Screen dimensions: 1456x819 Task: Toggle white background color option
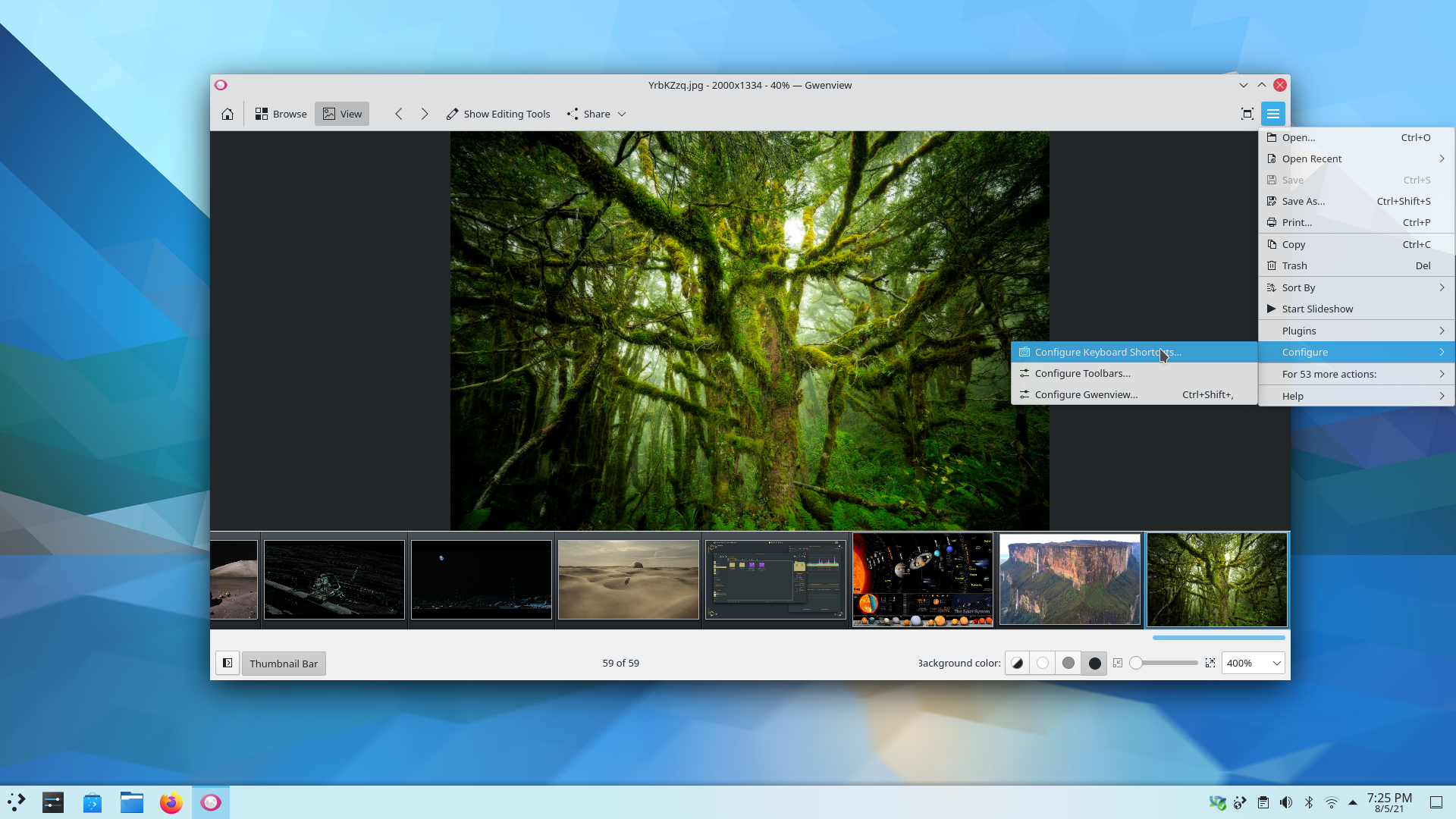click(x=1043, y=663)
